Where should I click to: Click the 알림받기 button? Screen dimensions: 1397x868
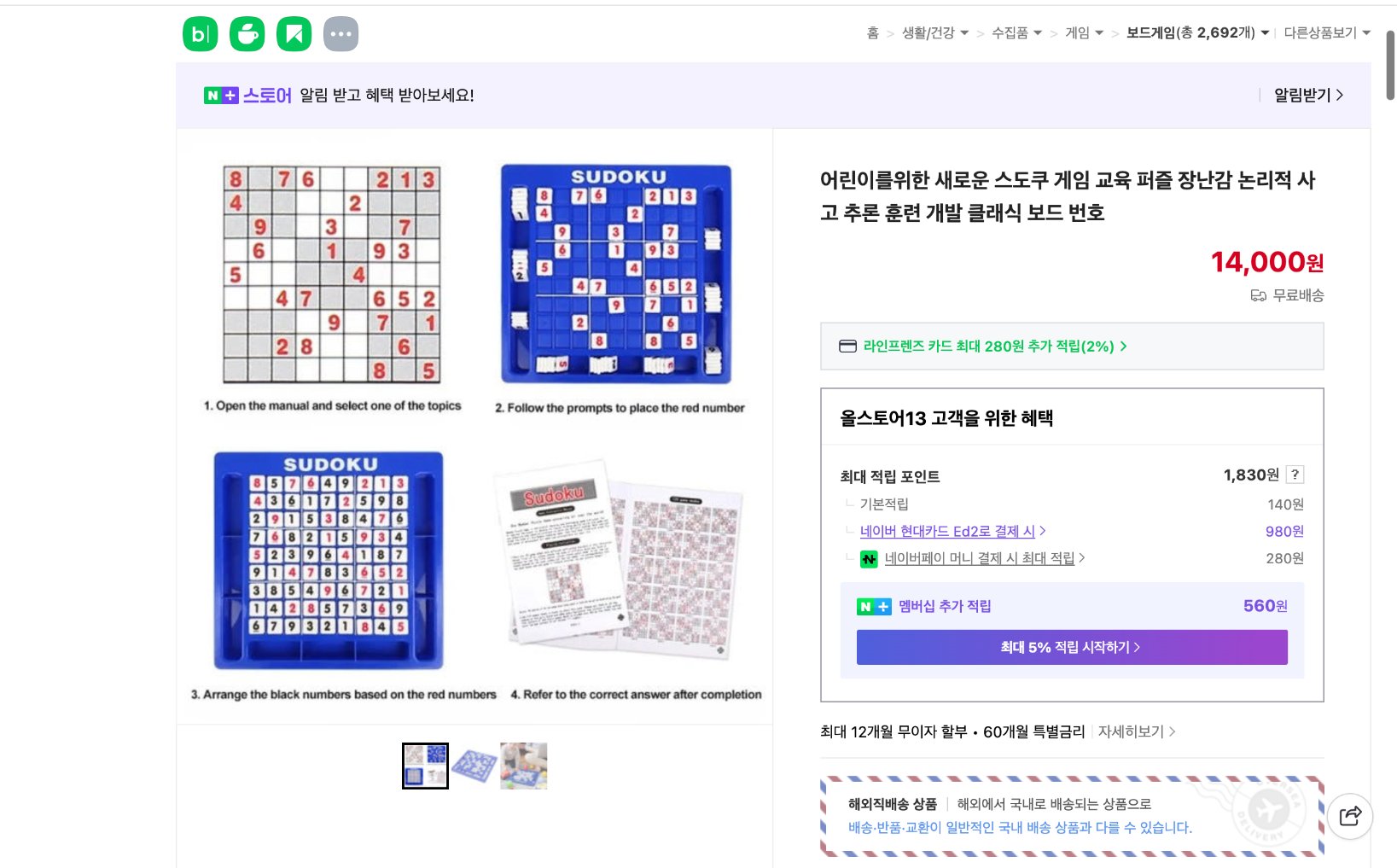coord(1301,95)
